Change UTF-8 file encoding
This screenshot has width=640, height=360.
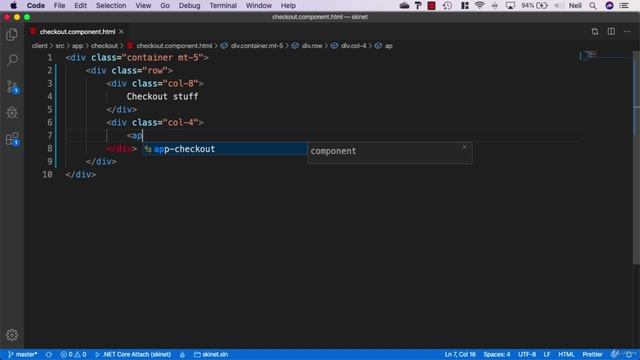tap(527, 354)
